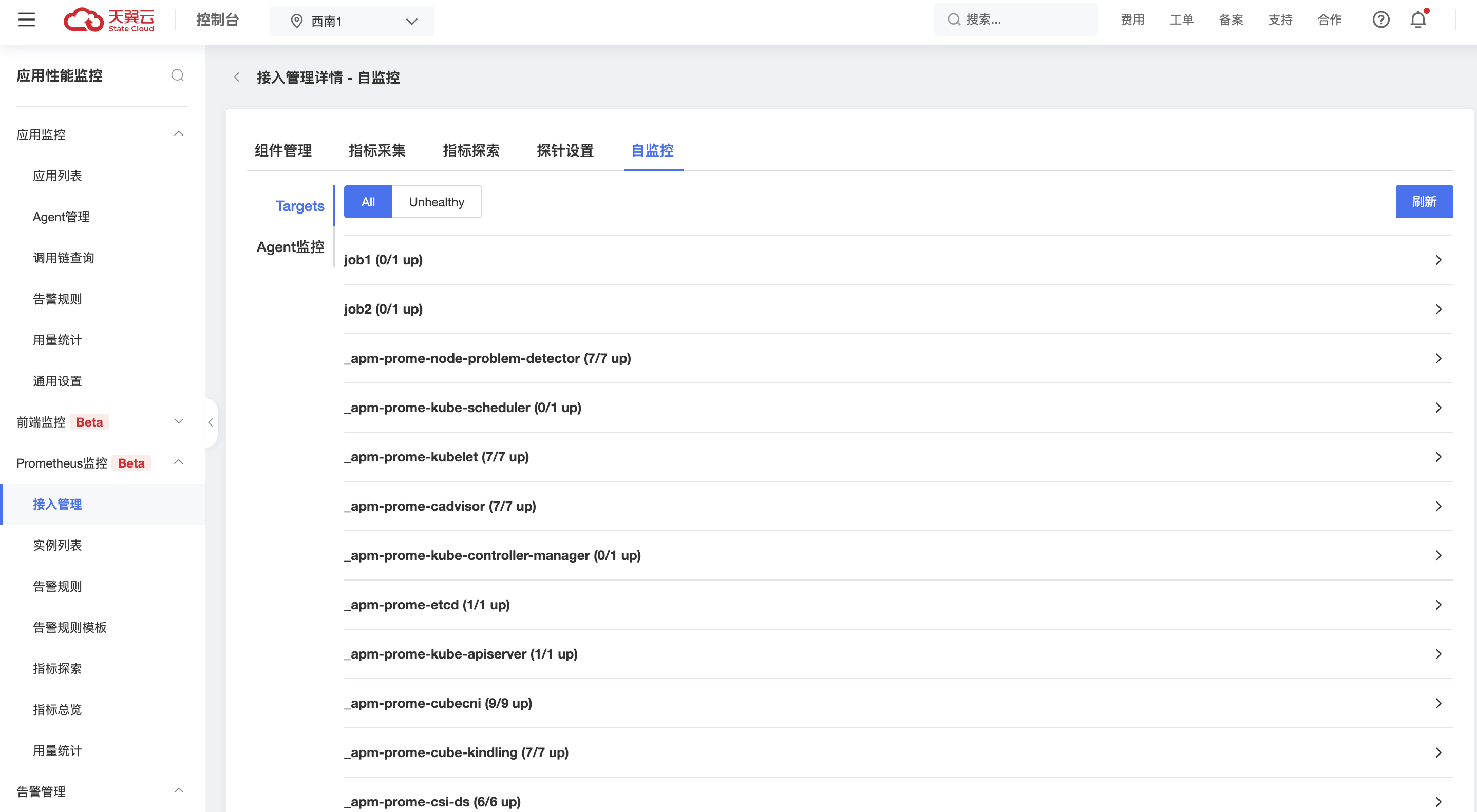Viewport: 1477px width, 812px height.
Task: Collapse the Prometheus监控 section
Action: point(179,462)
